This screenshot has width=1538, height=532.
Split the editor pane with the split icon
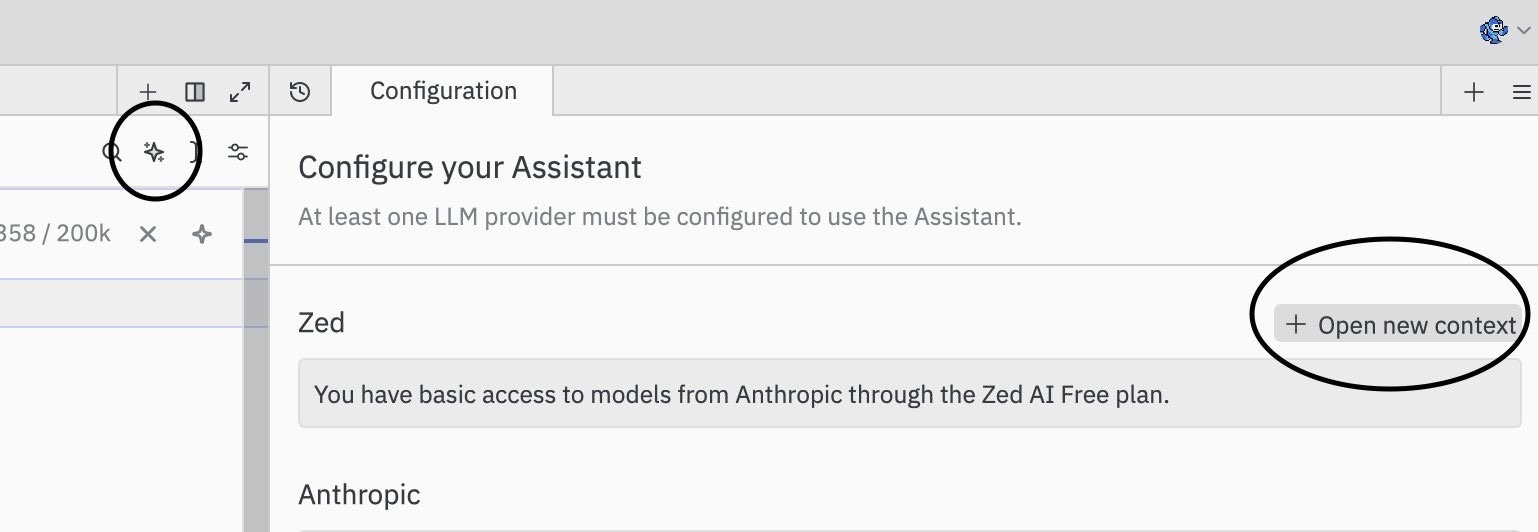coord(195,92)
